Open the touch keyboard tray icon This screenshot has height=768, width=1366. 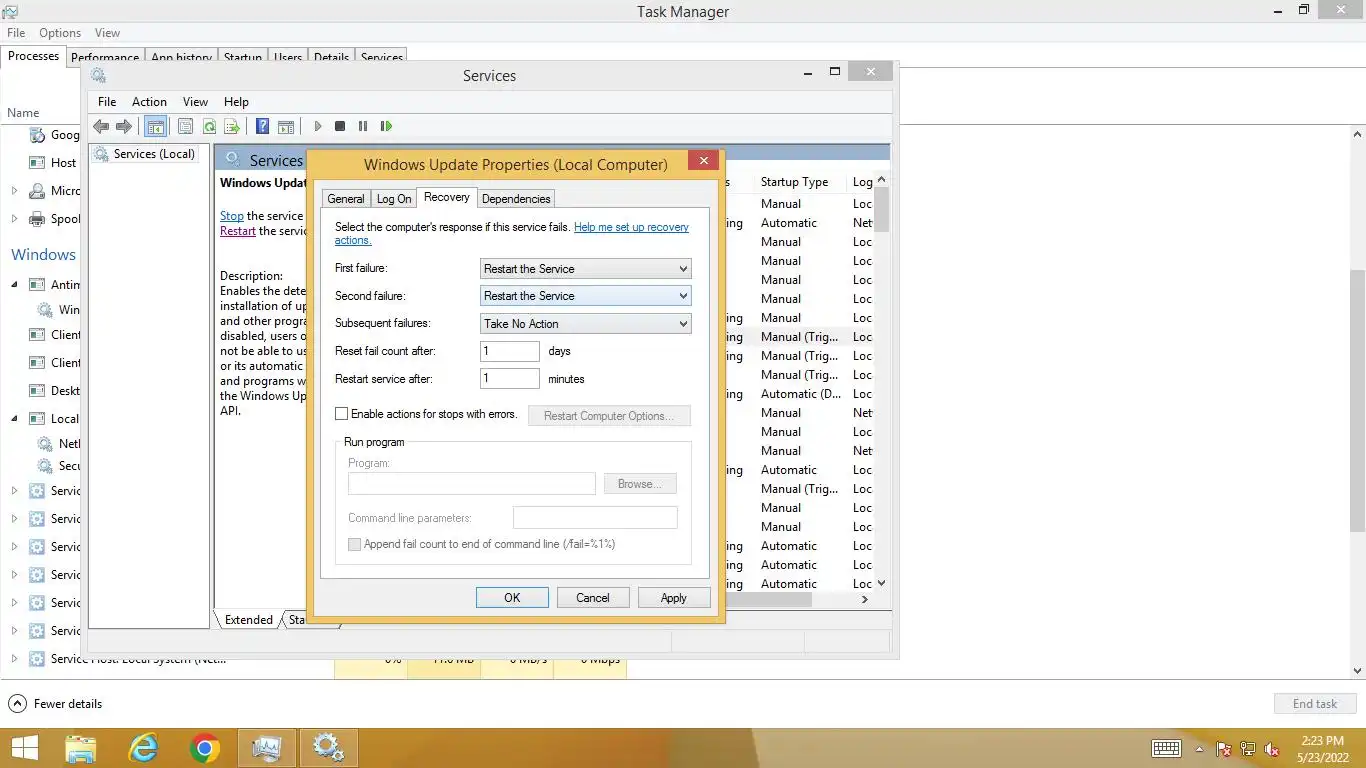(x=1166, y=748)
